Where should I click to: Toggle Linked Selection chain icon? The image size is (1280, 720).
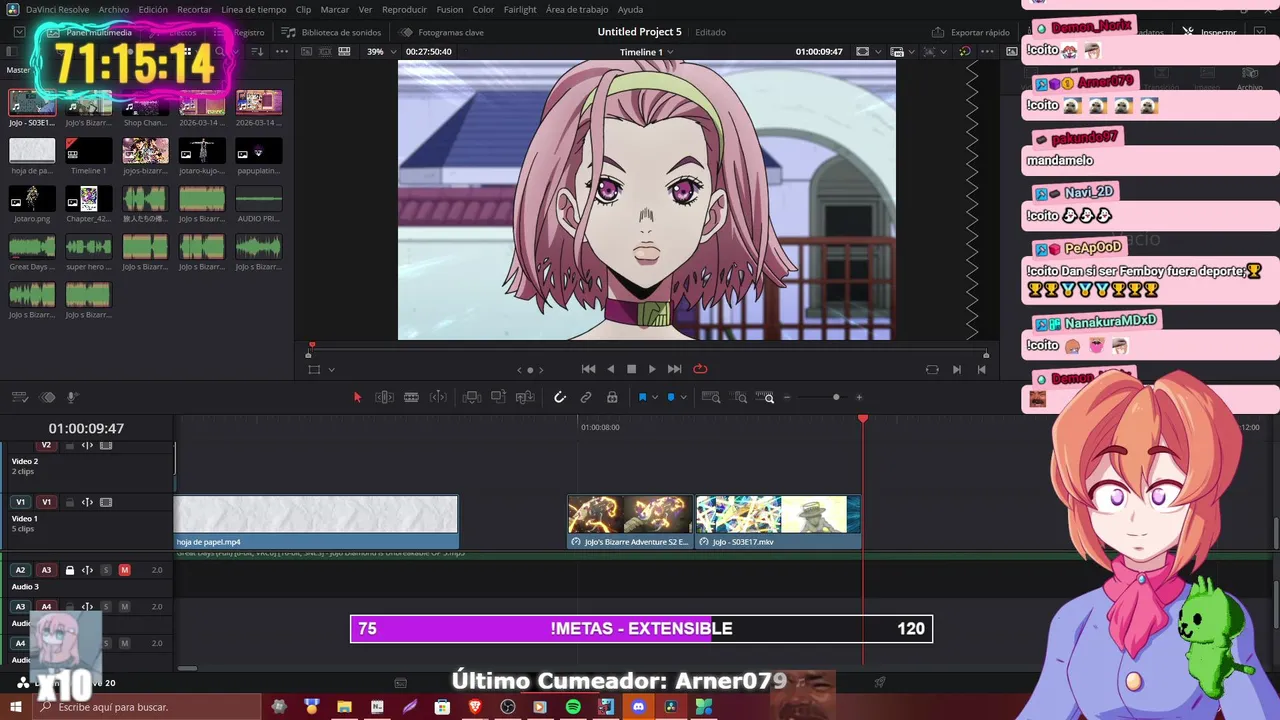(x=586, y=397)
